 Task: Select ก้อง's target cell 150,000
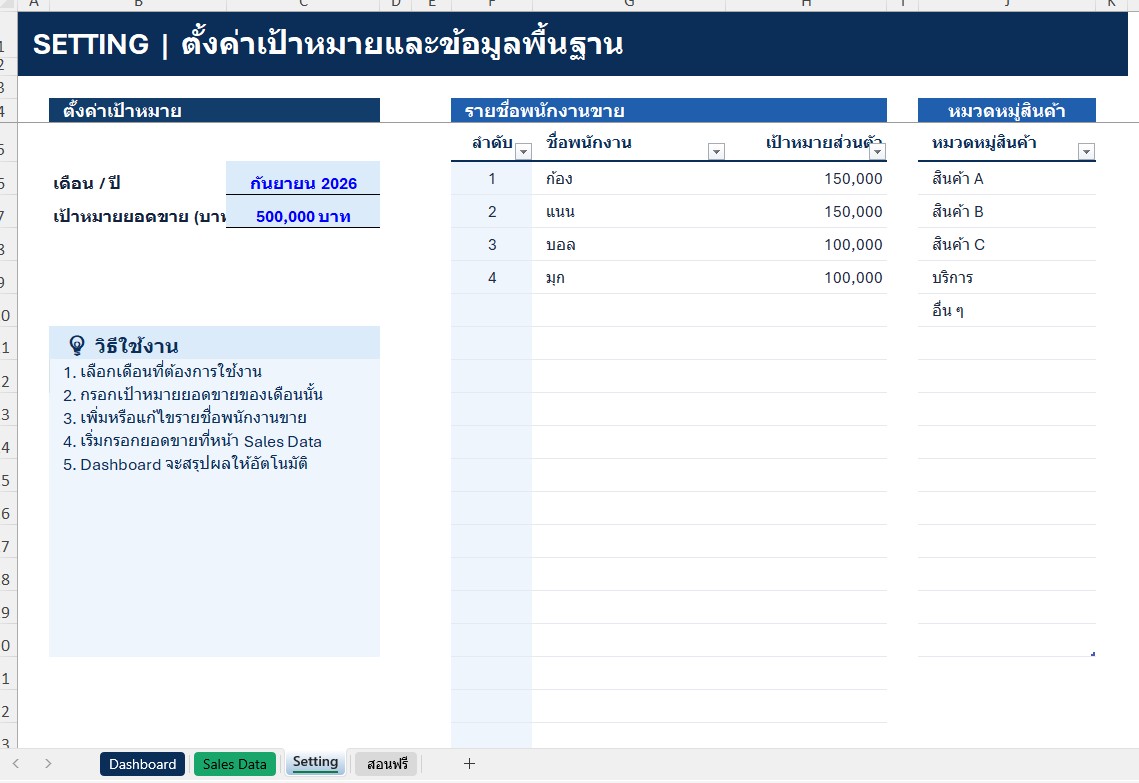806,179
